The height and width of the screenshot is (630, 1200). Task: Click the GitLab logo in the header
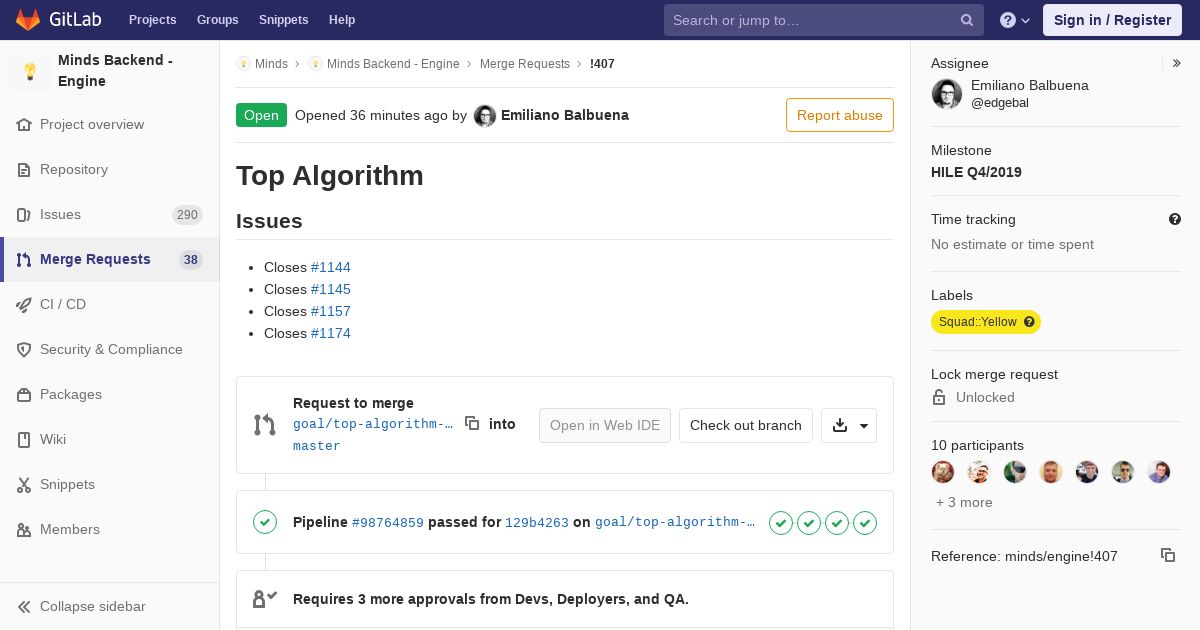click(57, 19)
